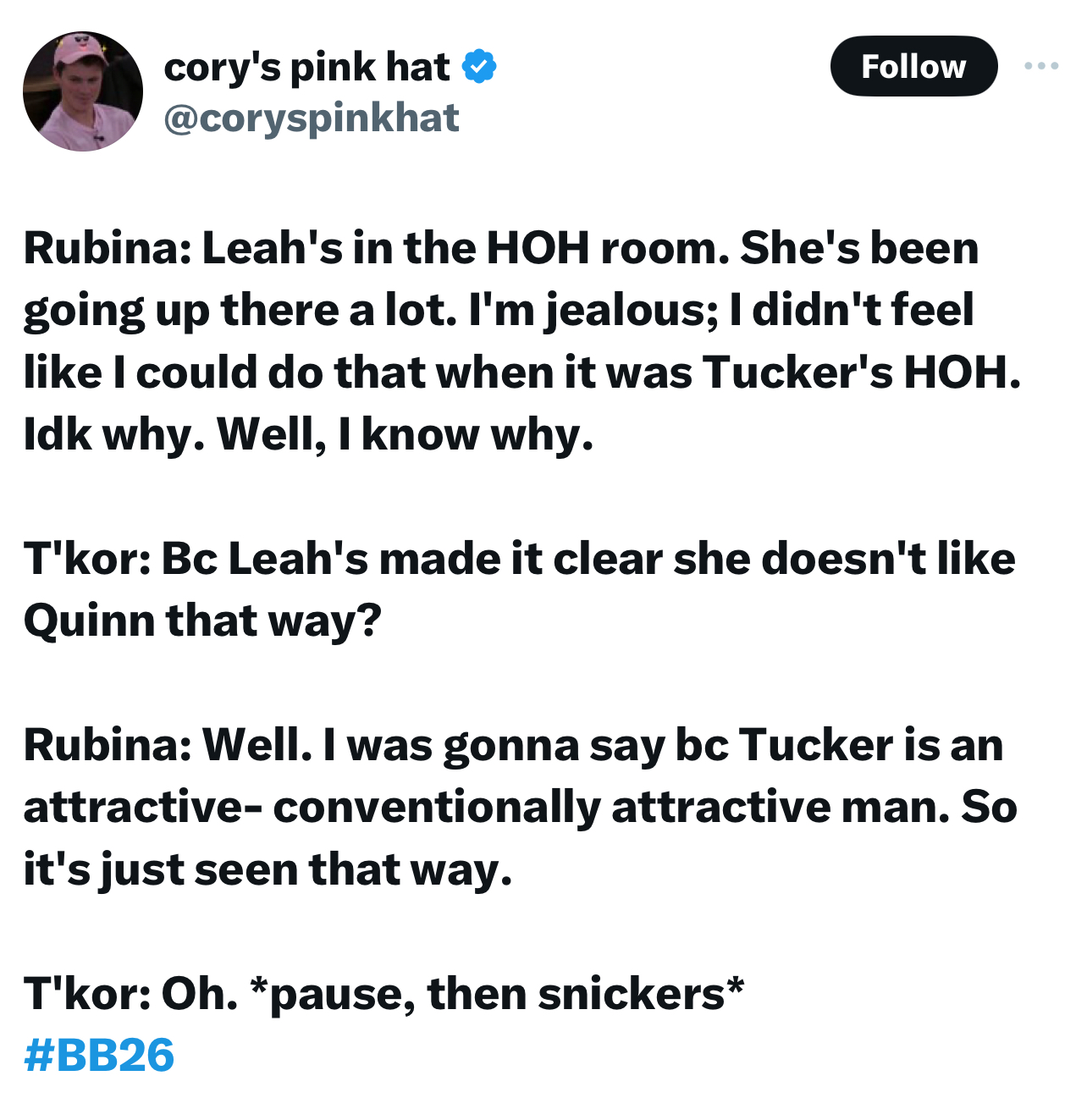This screenshot has width=1087, height=1120.
Task: Click the Follow button
Action: 913,66
